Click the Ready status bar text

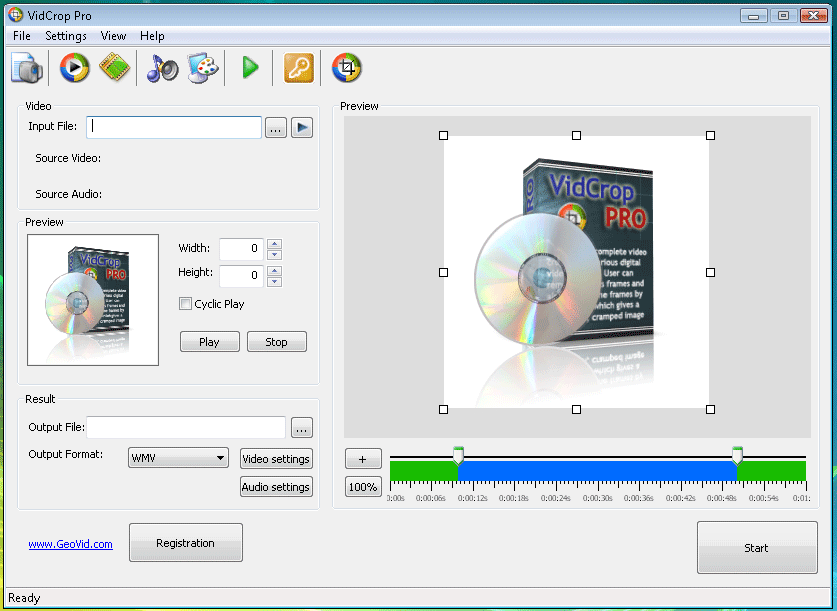pos(24,598)
